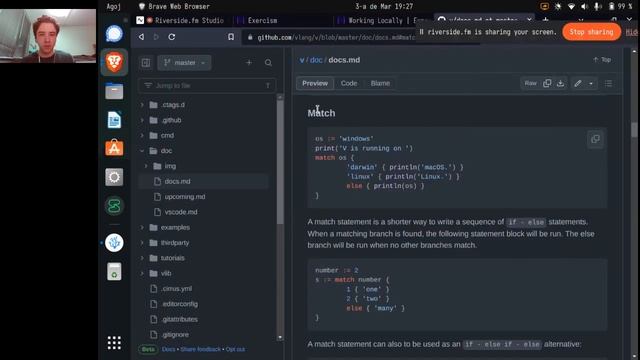Screen dimensions: 640x360
Task: Click the add file plus icon
Action: [x=249, y=63]
